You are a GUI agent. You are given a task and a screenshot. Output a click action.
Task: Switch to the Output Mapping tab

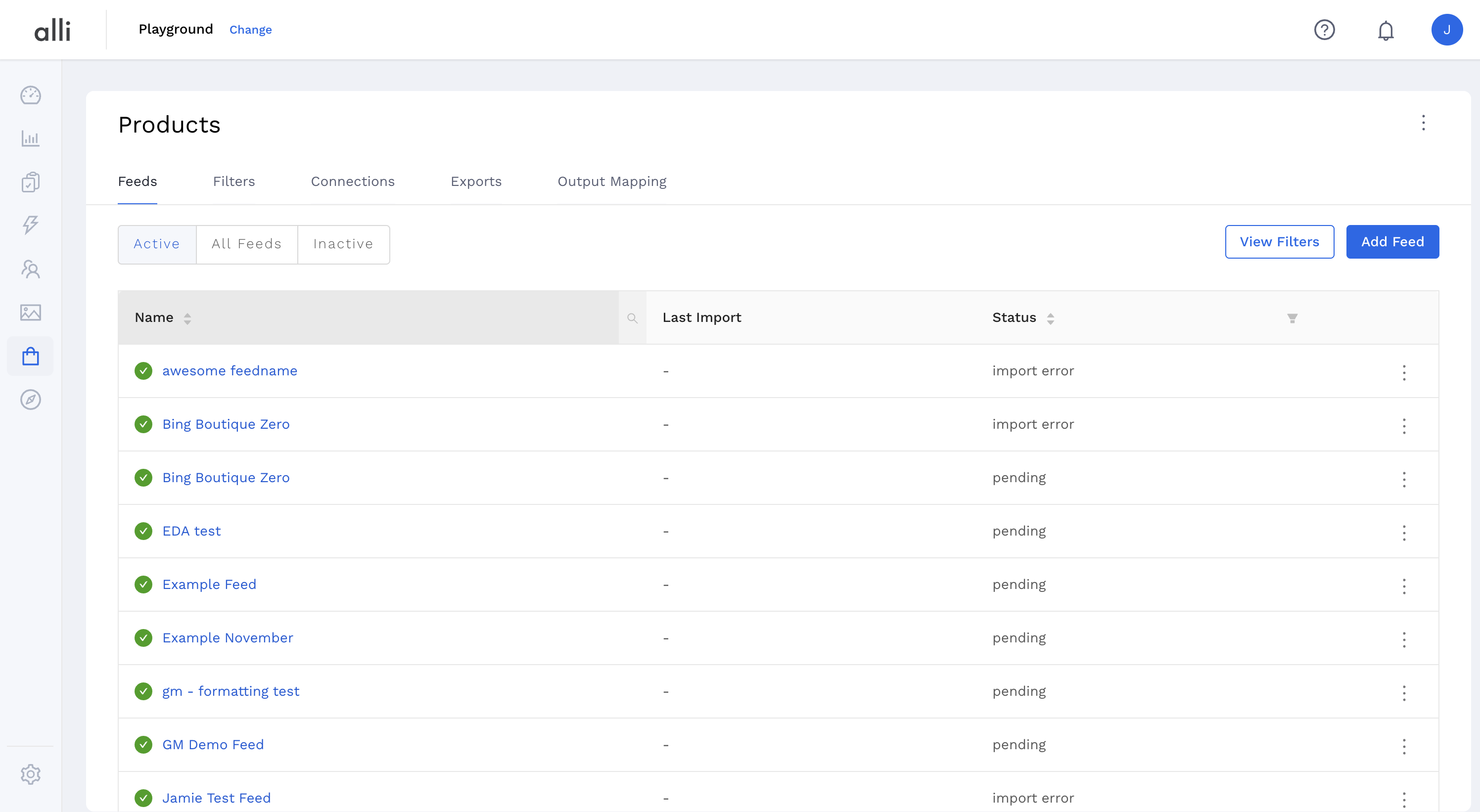[x=612, y=181]
